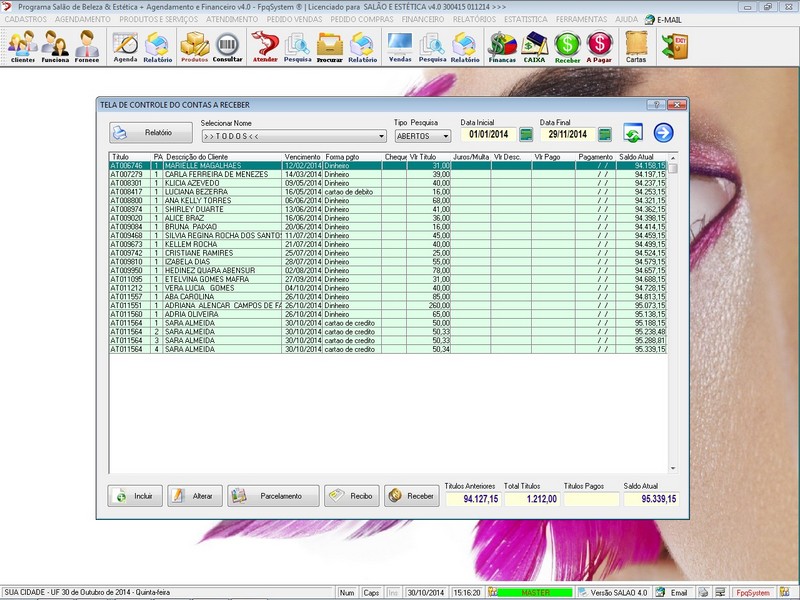Open the Produtos toolbar icon

click(x=194, y=46)
